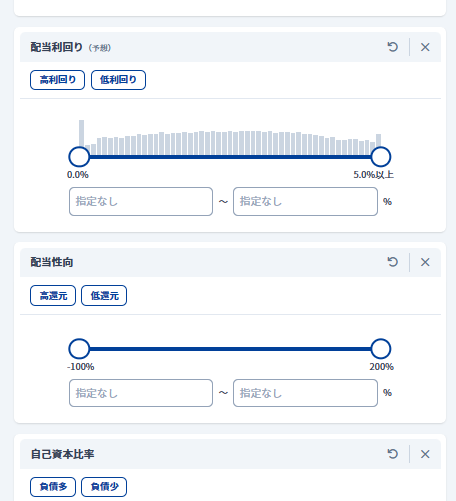Pick the 負債多 preset

coord(53,487)
